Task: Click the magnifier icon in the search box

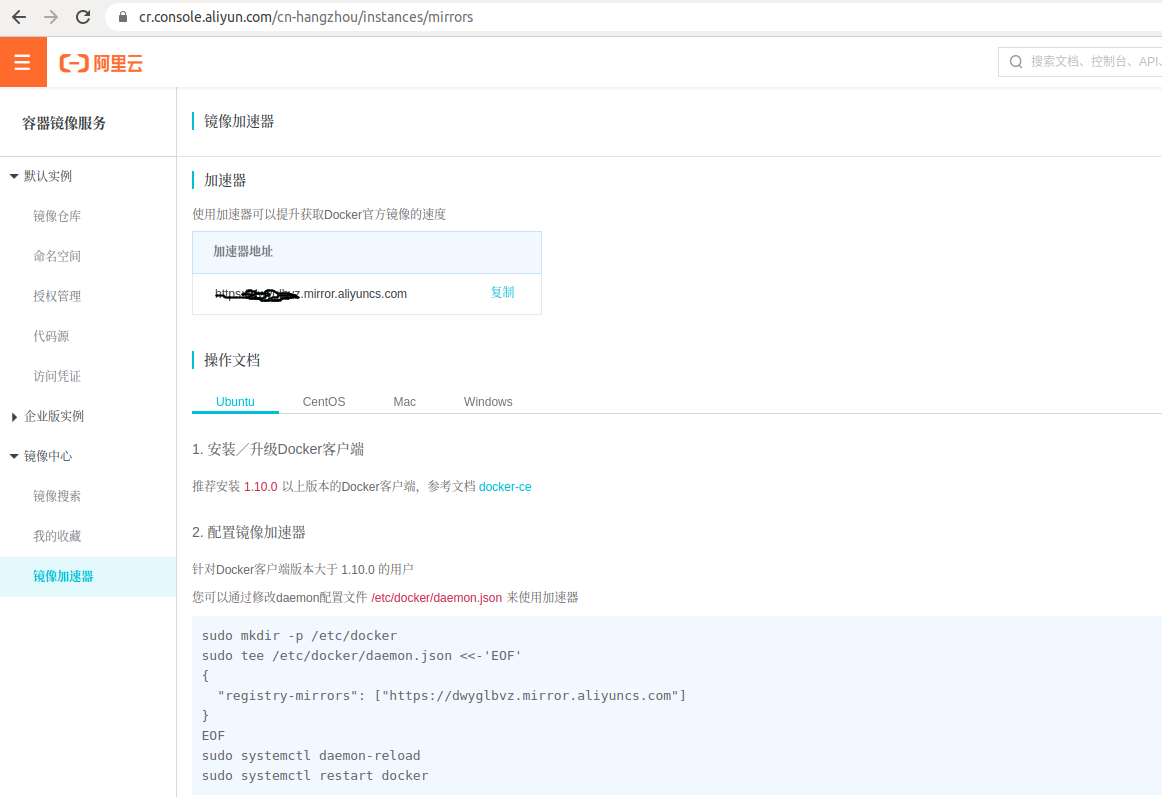Action: 1016,62
